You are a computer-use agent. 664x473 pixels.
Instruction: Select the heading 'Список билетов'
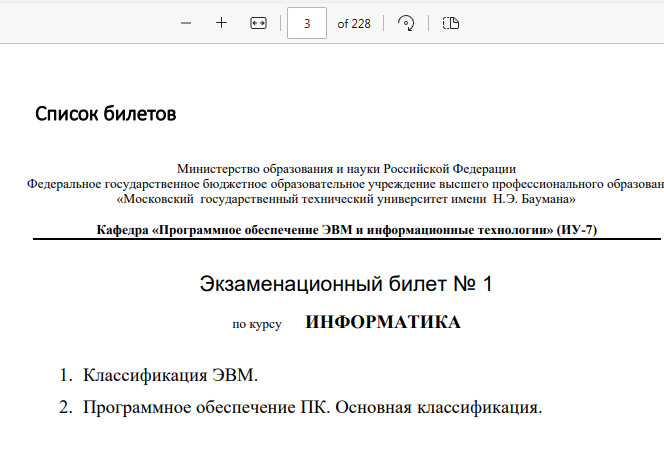[x=105, y=114]
